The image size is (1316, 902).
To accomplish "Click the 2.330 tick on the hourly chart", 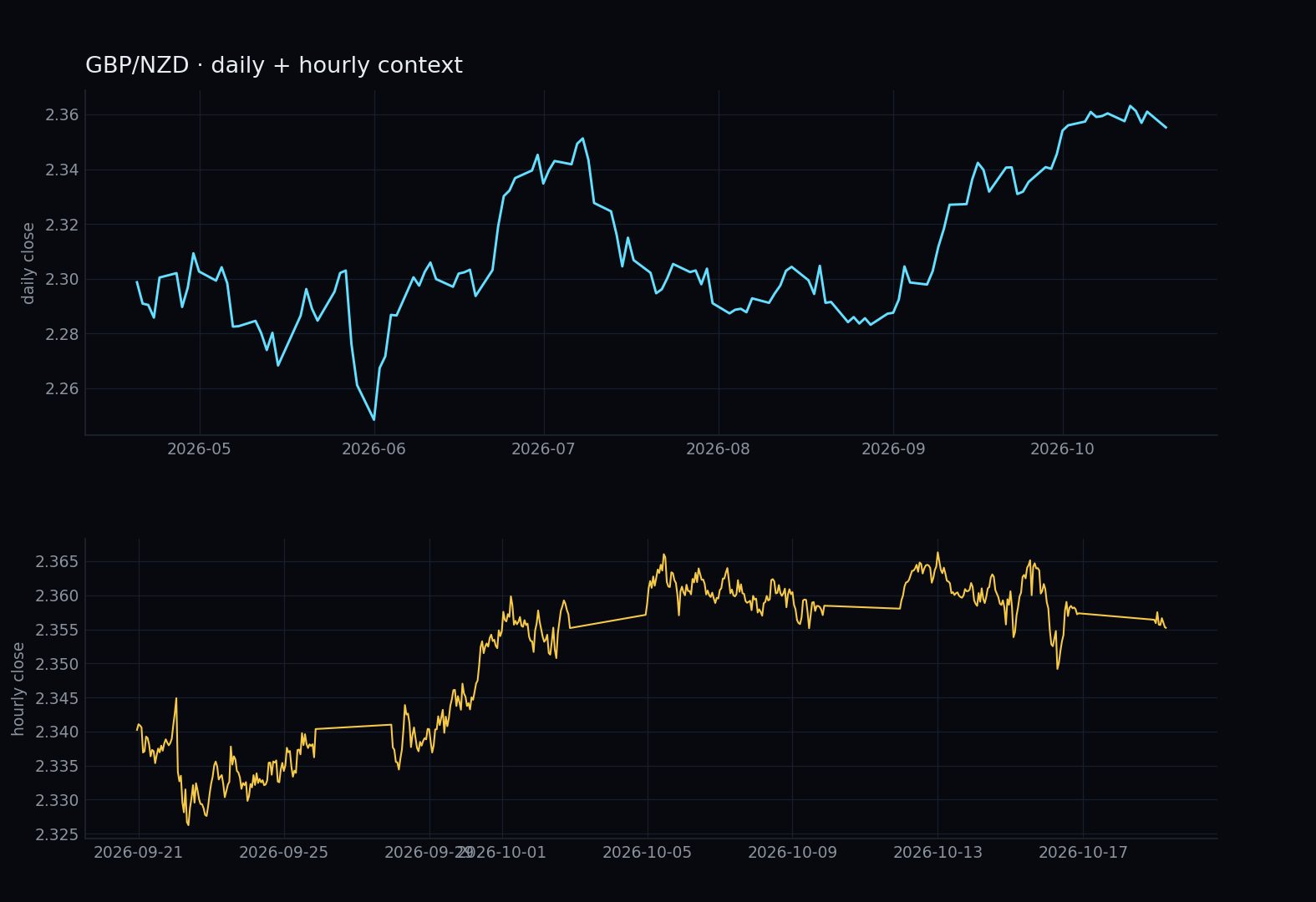I will [x=57, y=801].
